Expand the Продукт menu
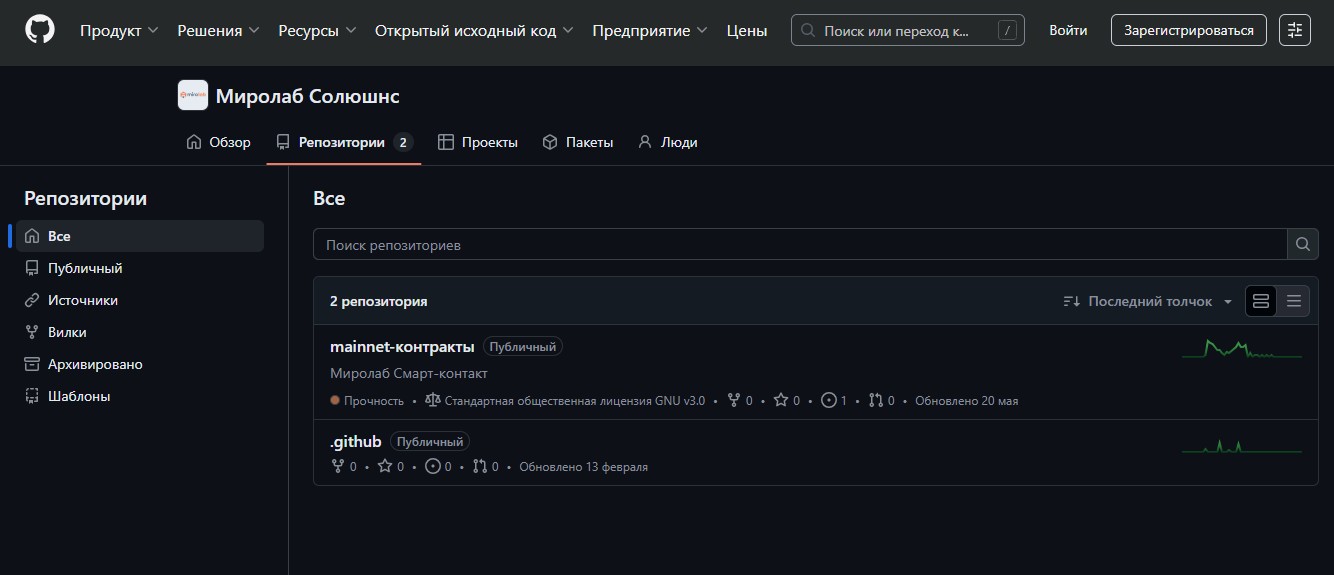 point(119,30)
